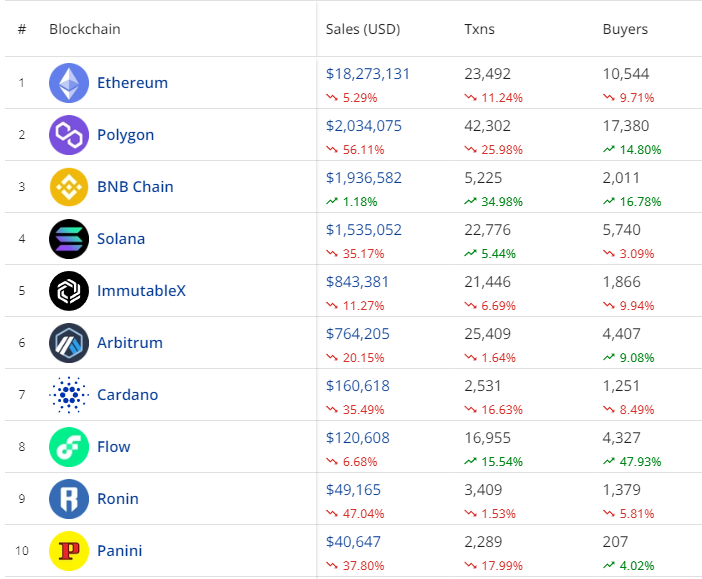
Task: Click the Solana logo icon
Action: click(69, 239)
